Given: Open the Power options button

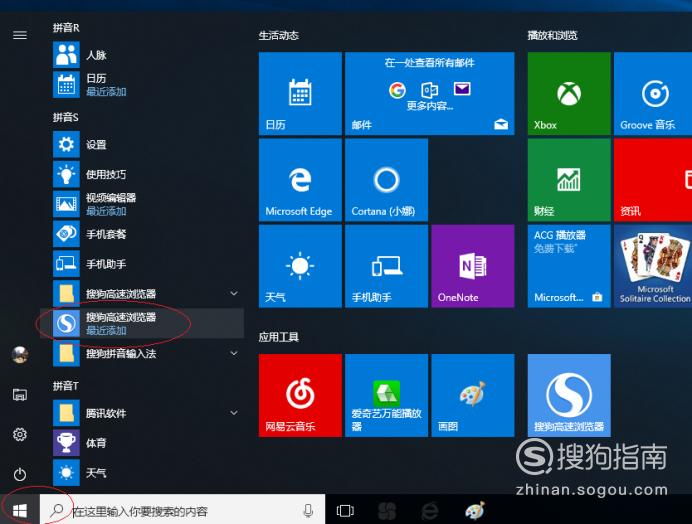Looking at the screenshot, I should click(20, 475).
